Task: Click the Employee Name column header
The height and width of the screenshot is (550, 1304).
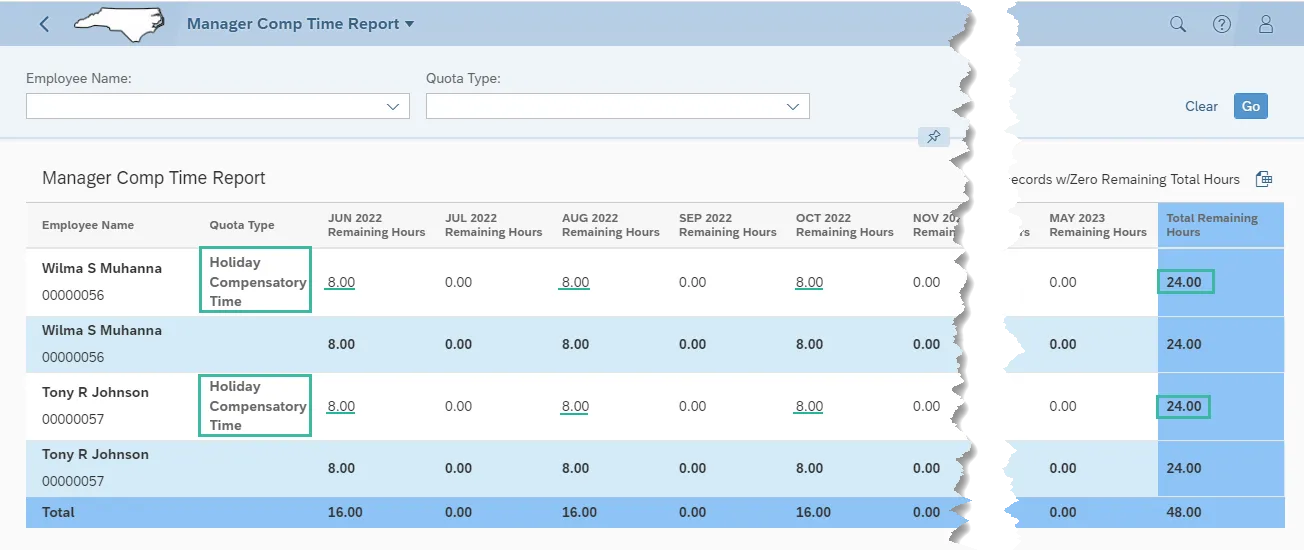Action: [x=88, y=225]
